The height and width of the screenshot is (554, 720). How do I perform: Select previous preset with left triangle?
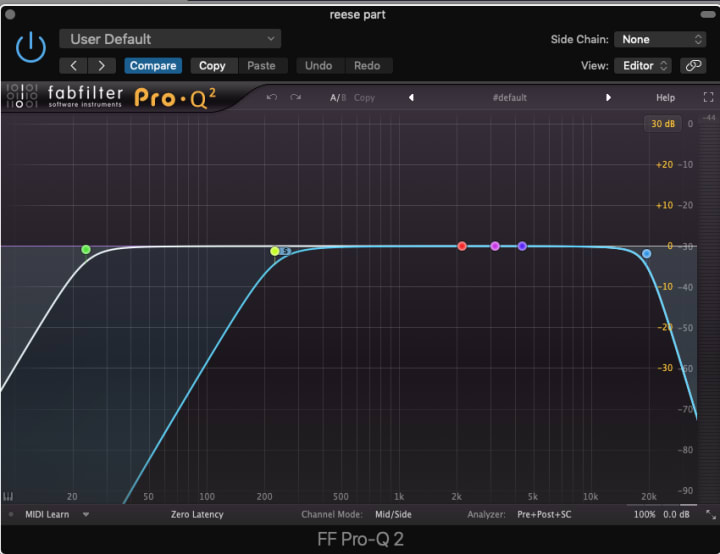pyautogui.click(x=411, y=97)
